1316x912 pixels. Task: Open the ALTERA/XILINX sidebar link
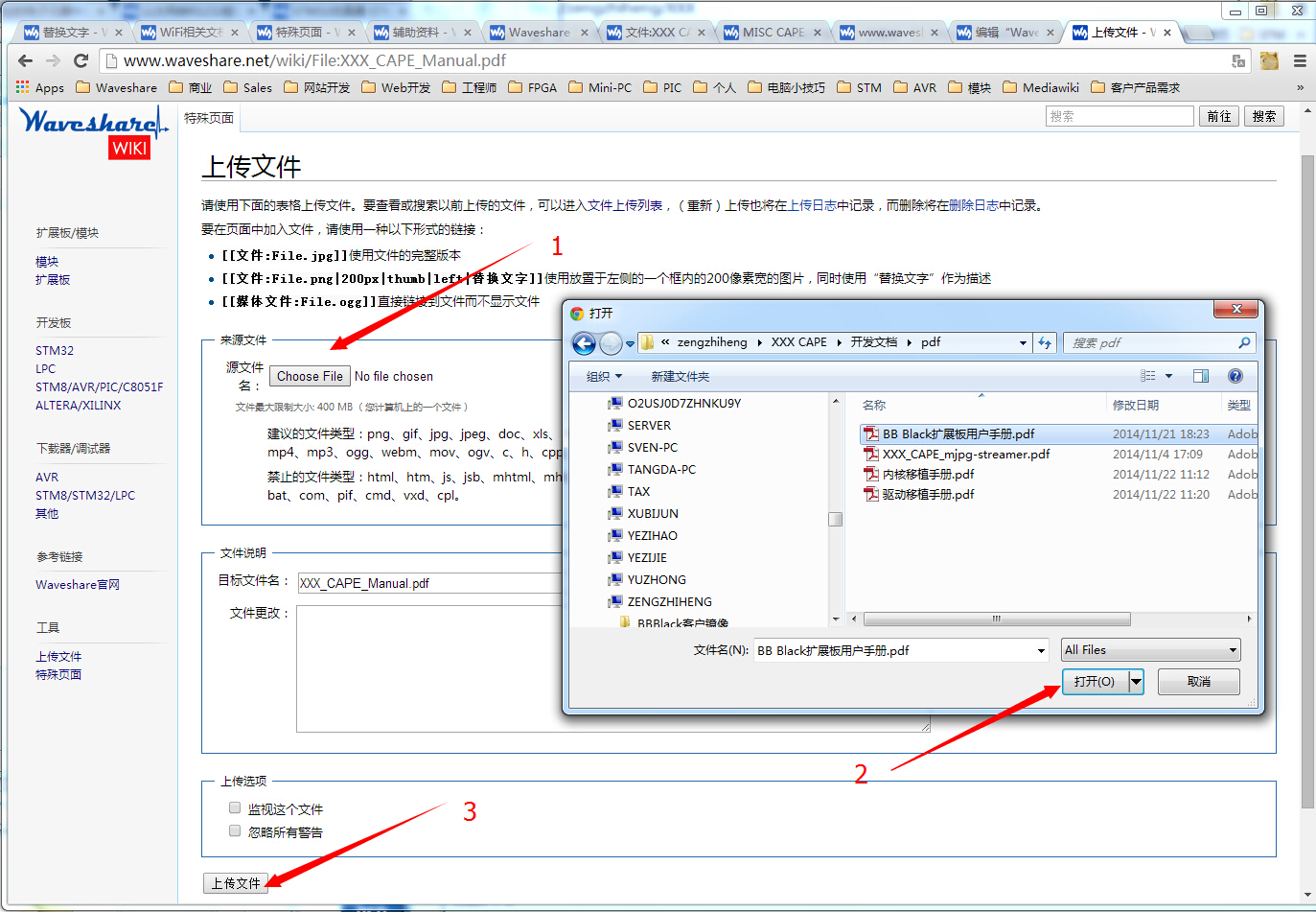(x=79, y=406)
